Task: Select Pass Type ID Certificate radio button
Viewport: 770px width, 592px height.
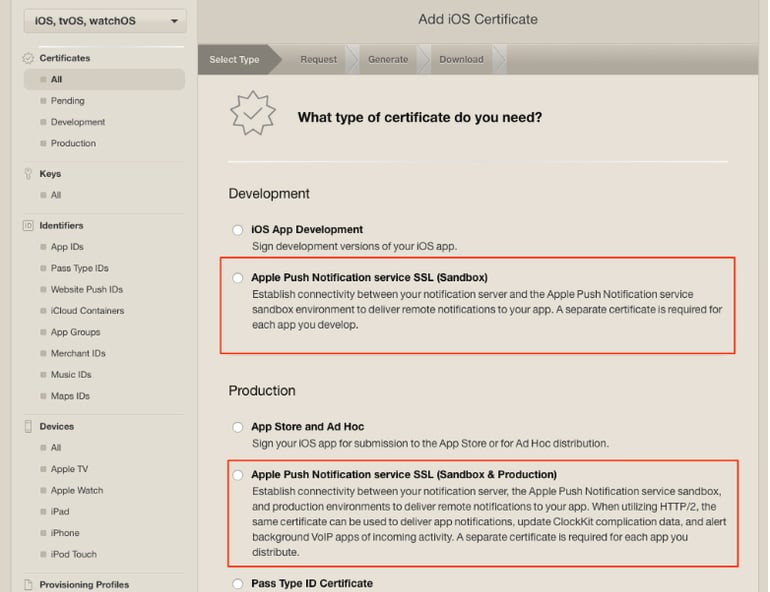Action: (237, 584)
